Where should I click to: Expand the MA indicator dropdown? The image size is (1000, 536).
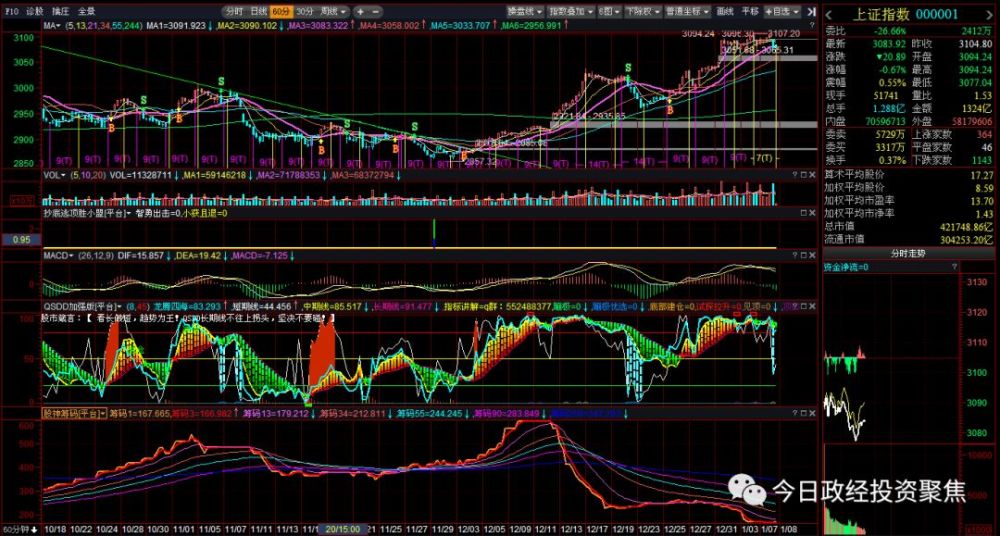pyautogui.click(x=52, y=26)
